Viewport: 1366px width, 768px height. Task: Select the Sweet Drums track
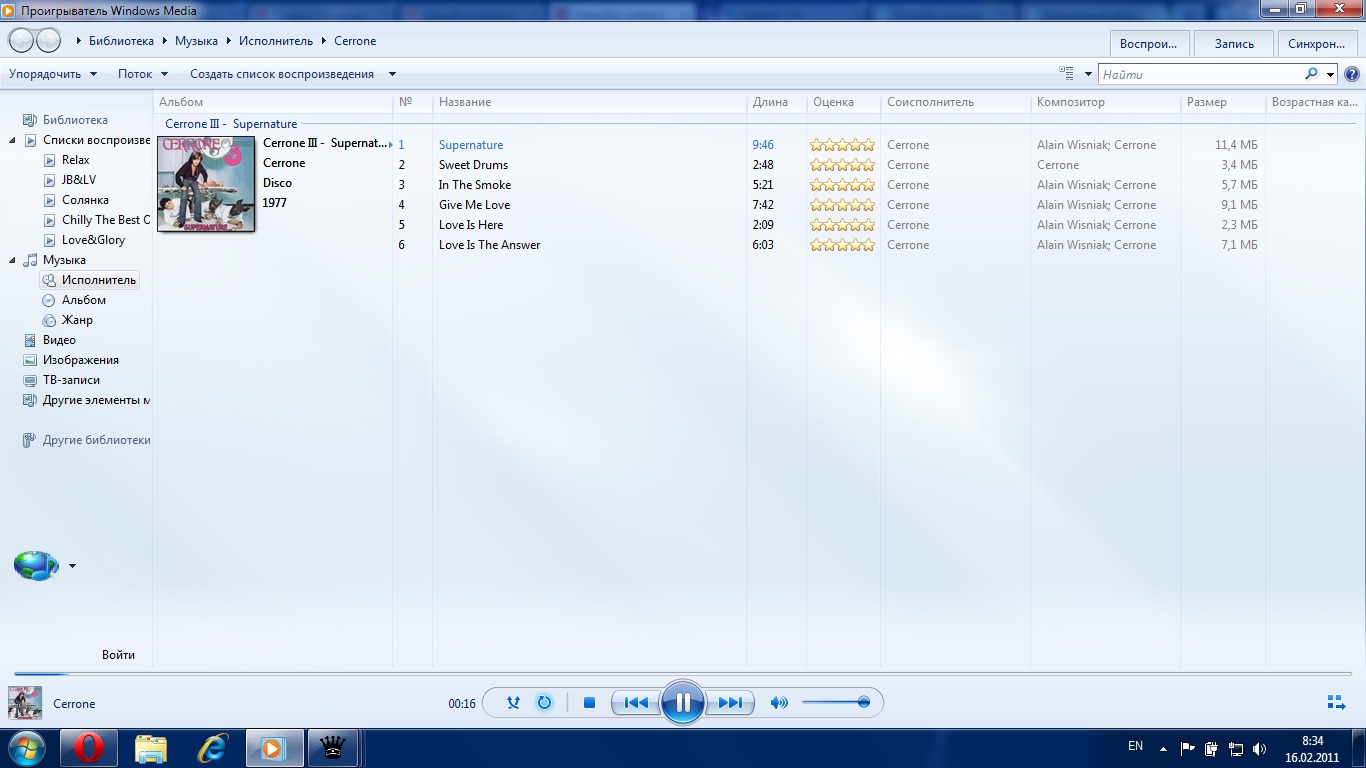tap(473, 165)
